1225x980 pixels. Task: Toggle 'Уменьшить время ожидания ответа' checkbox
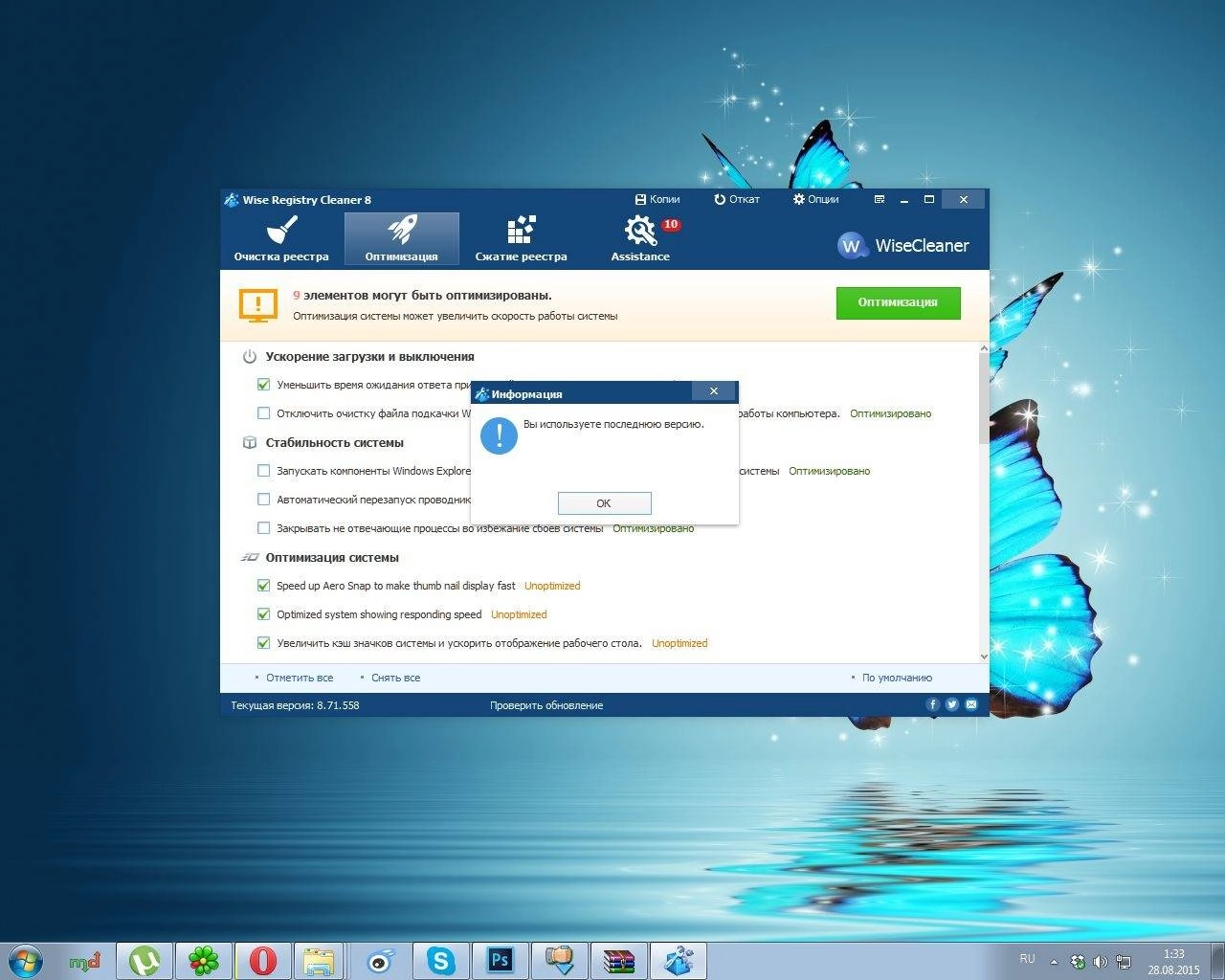tap(263, 385)
